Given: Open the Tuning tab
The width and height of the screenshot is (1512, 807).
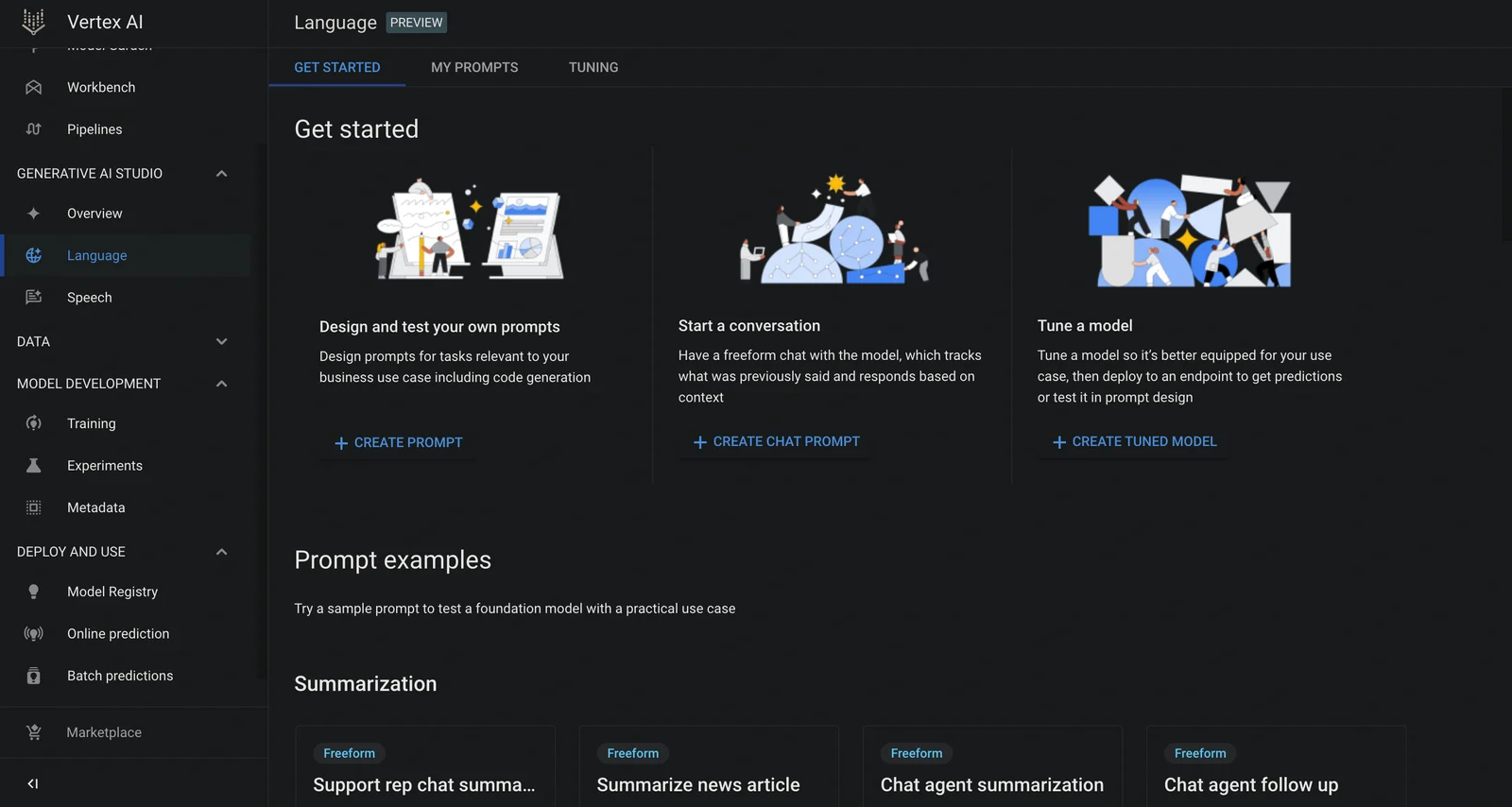Looking at the screenshot, I should click(593, 67).
